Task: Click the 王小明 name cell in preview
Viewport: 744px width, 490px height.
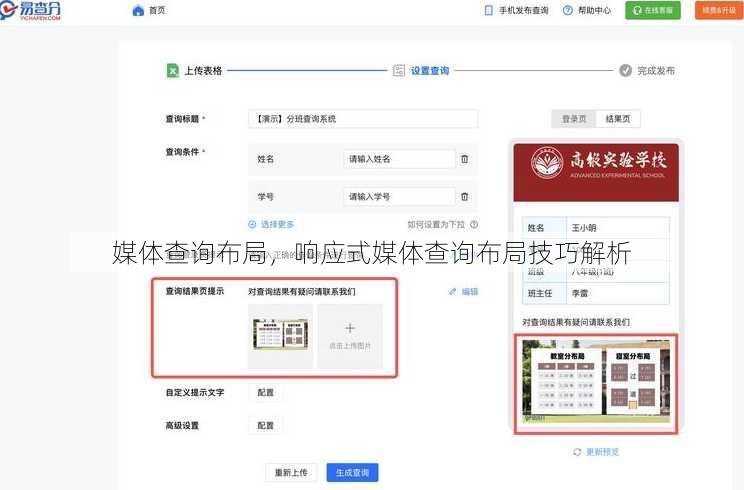Action: click(x=618, y=228)
